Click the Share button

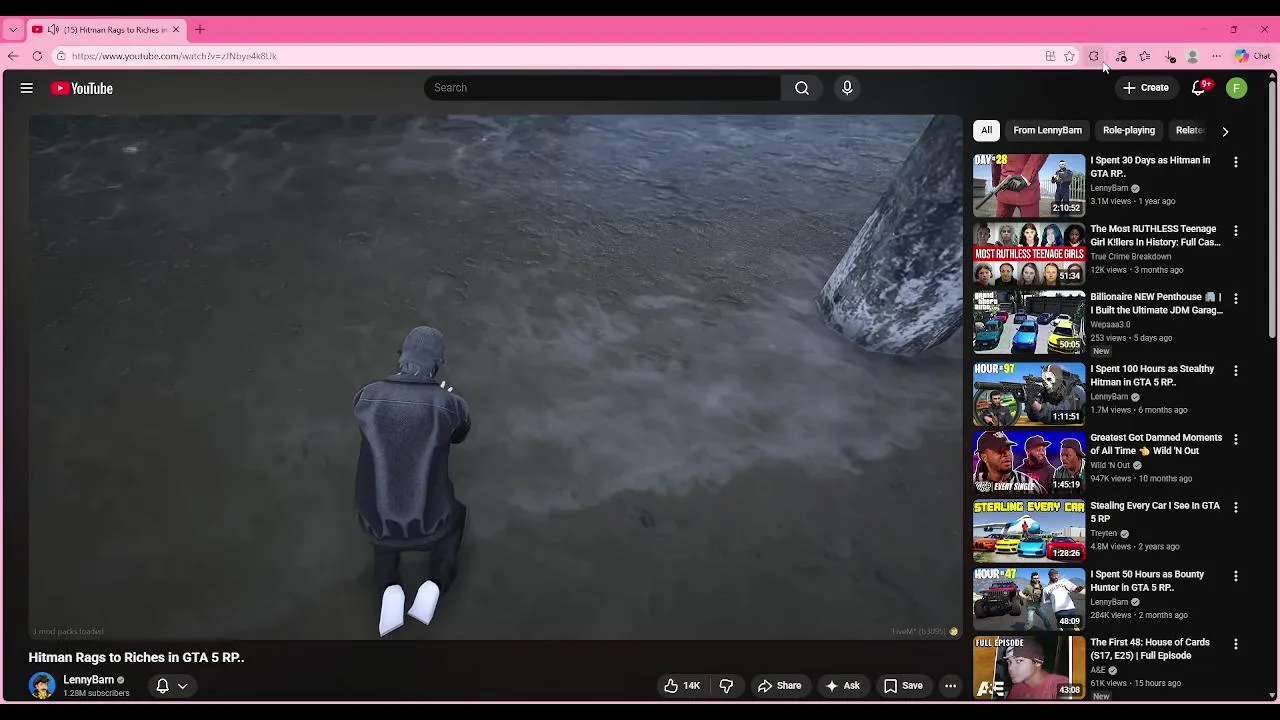tap(779, 686)
